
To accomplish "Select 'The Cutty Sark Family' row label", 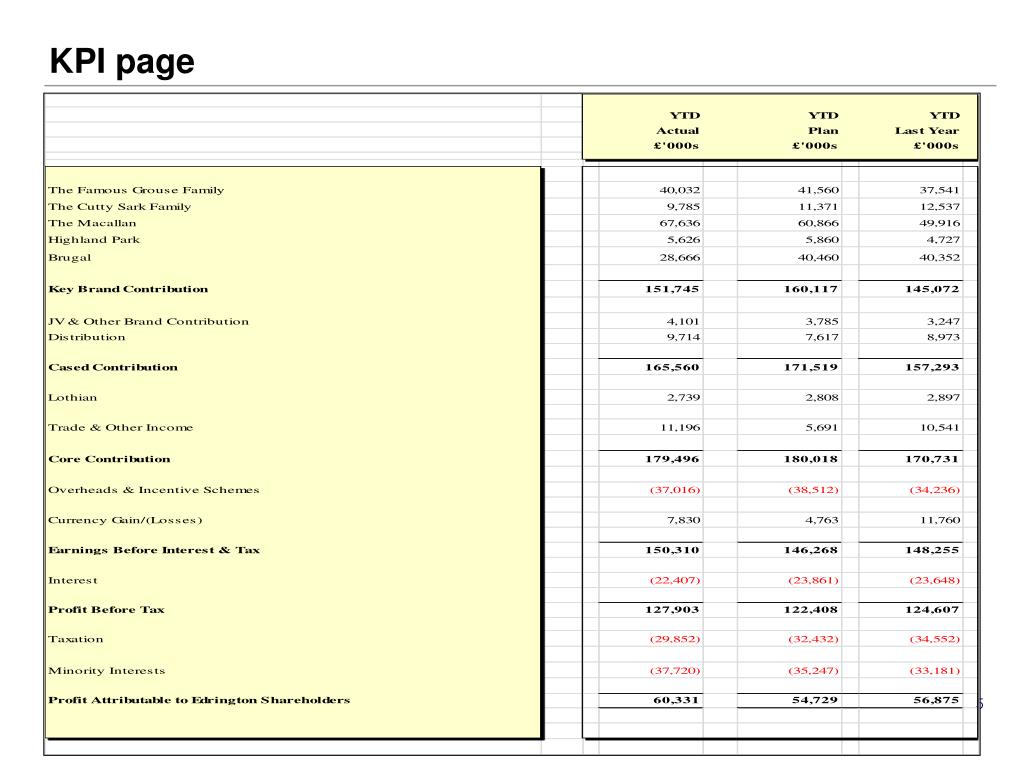I will (x=120, y=206).
